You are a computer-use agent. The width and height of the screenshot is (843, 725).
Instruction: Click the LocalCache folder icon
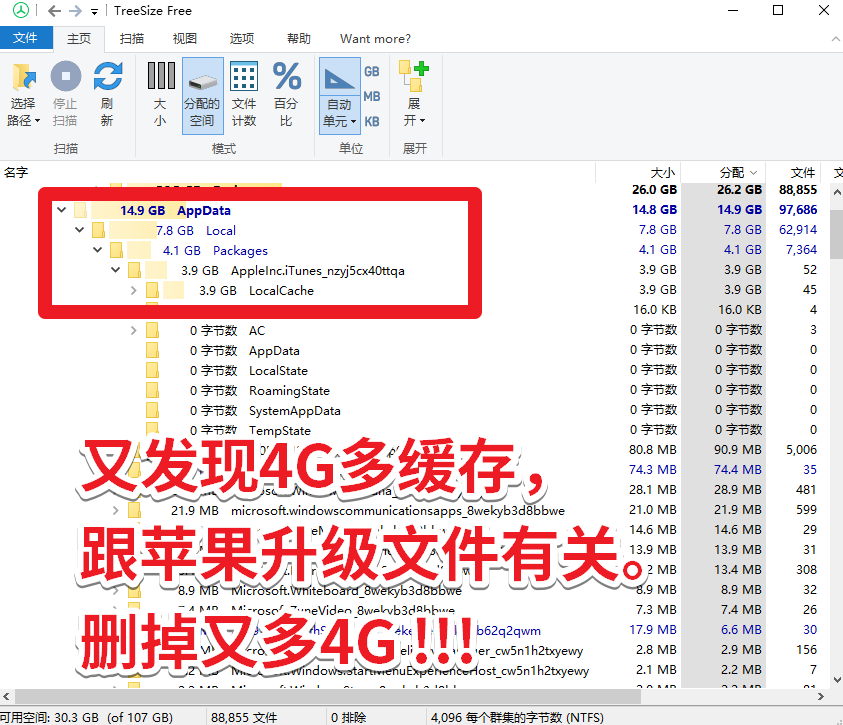tap(152, 290)
